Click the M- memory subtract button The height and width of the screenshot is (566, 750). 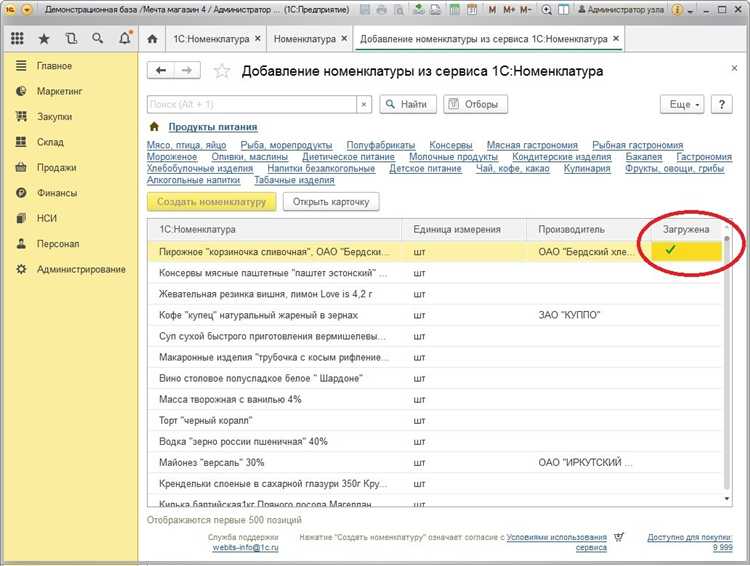click(x=525, y=10)
